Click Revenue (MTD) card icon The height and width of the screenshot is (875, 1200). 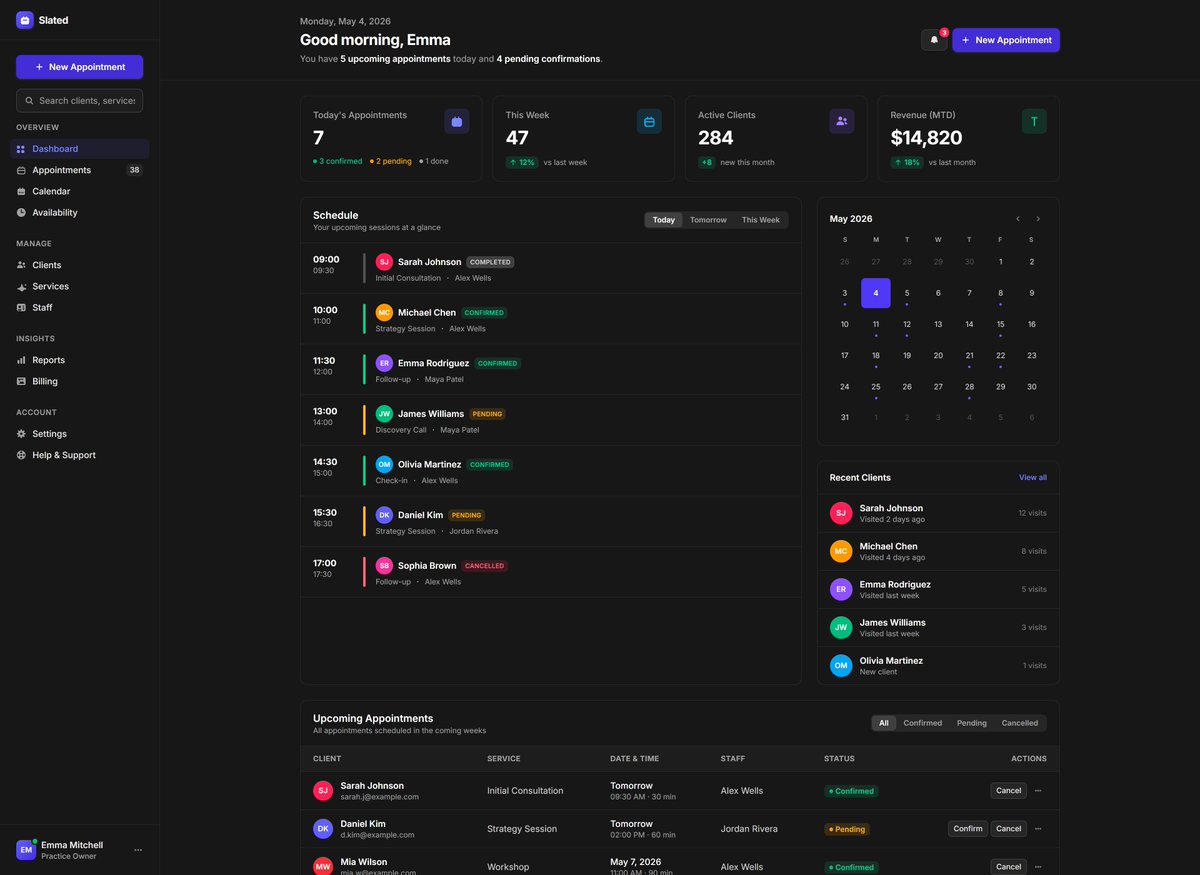pyautogui.click(x=1034, y=121)
